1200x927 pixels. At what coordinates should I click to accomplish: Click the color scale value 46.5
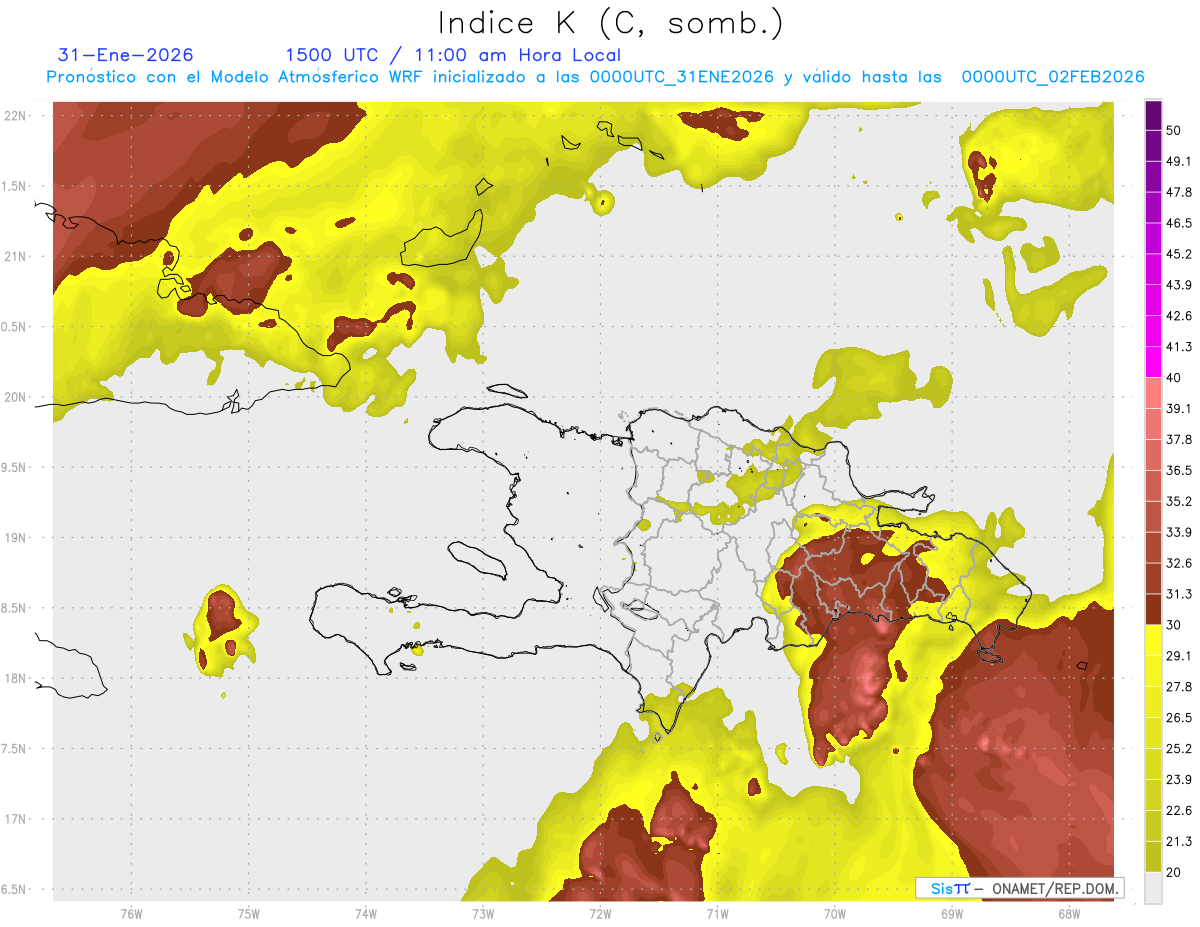point(1179,223)
